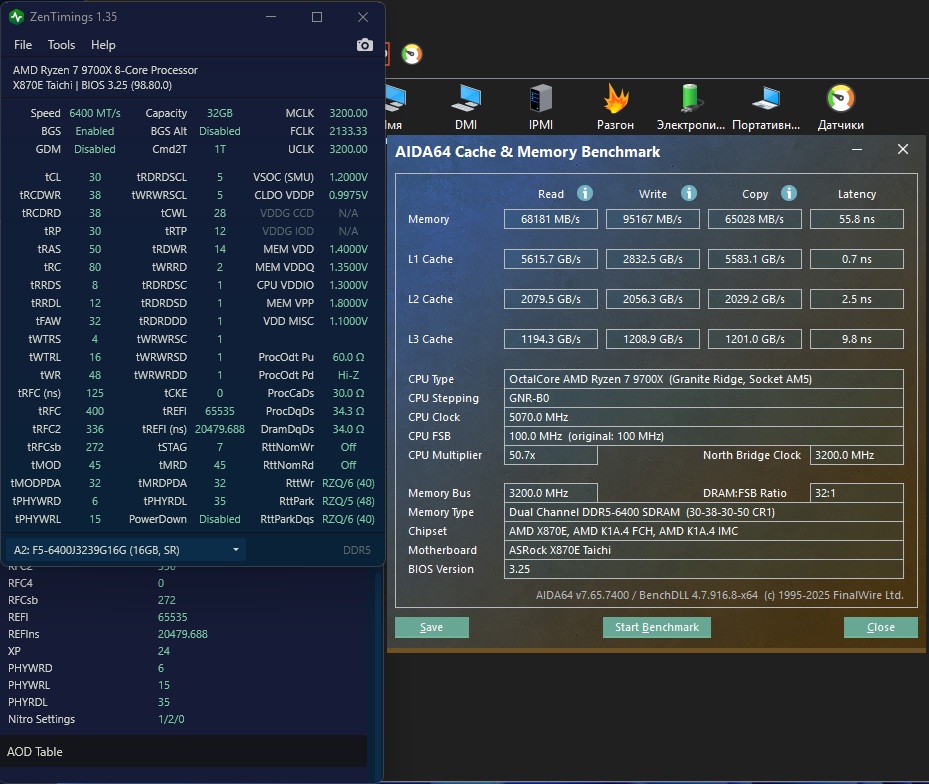Click the CPU Type field
929x784 pixels.
[703, 379]
